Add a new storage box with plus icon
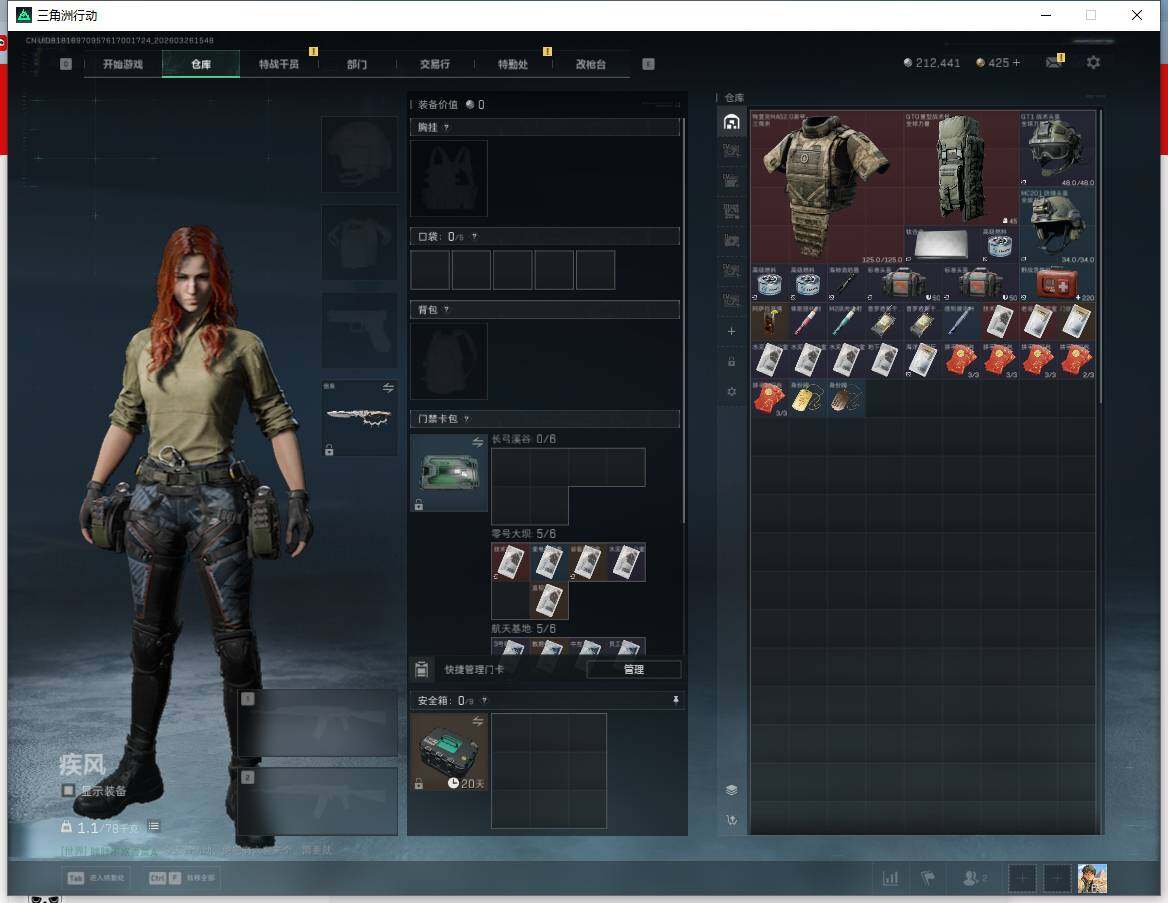 [731, 331]
